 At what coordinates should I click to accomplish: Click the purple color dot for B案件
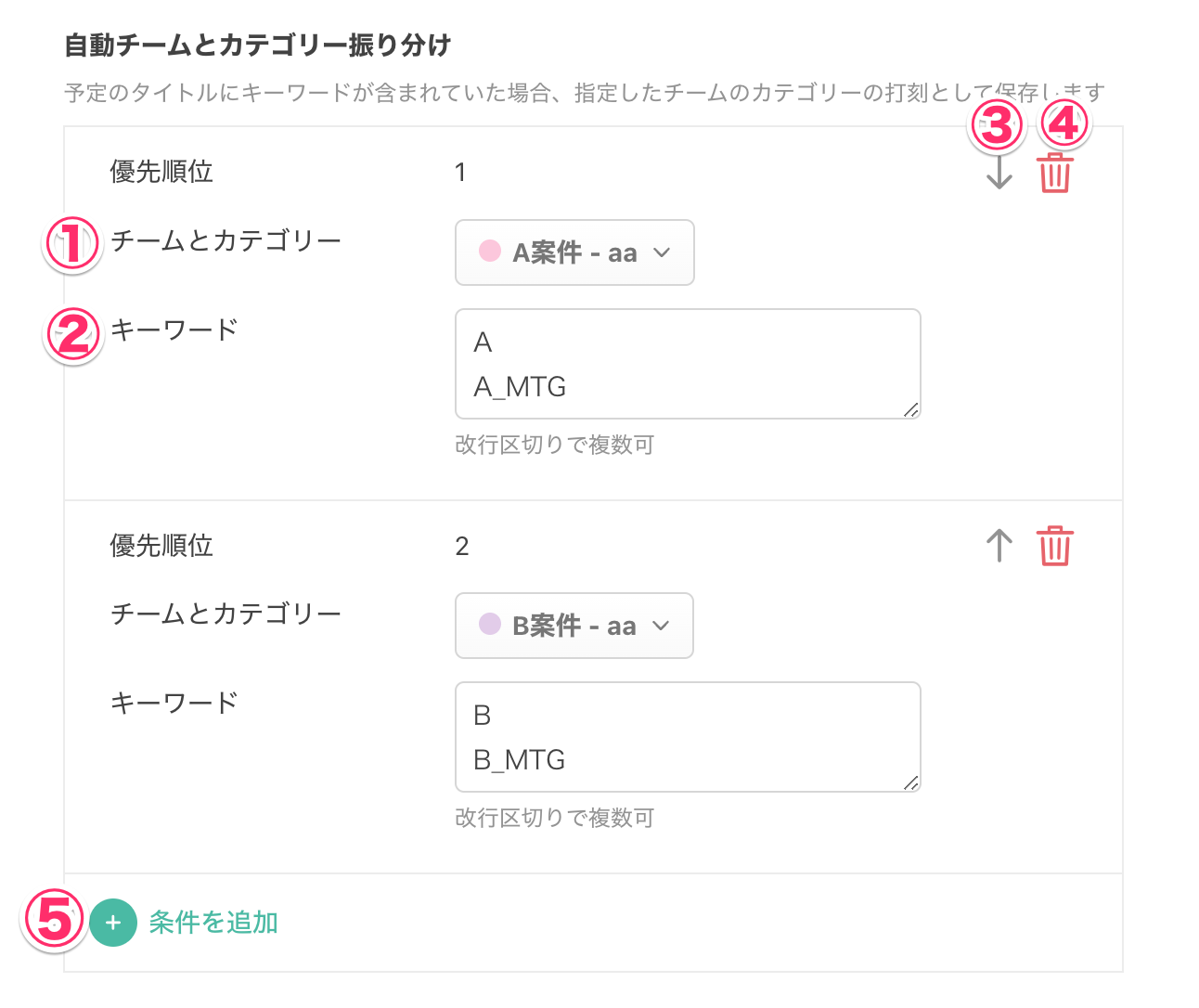click(x=489, y=624)
